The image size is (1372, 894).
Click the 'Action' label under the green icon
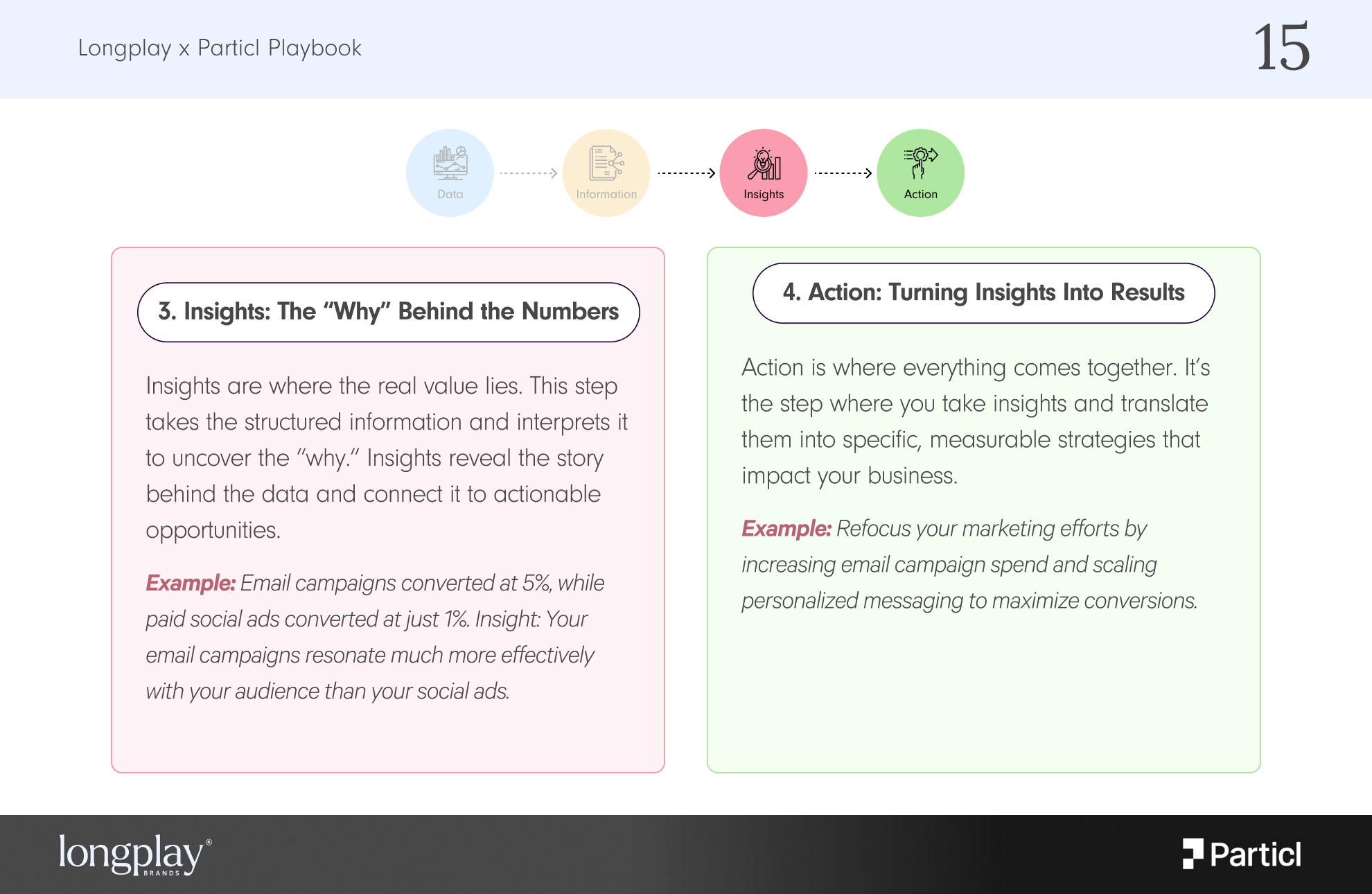point(920,194)
